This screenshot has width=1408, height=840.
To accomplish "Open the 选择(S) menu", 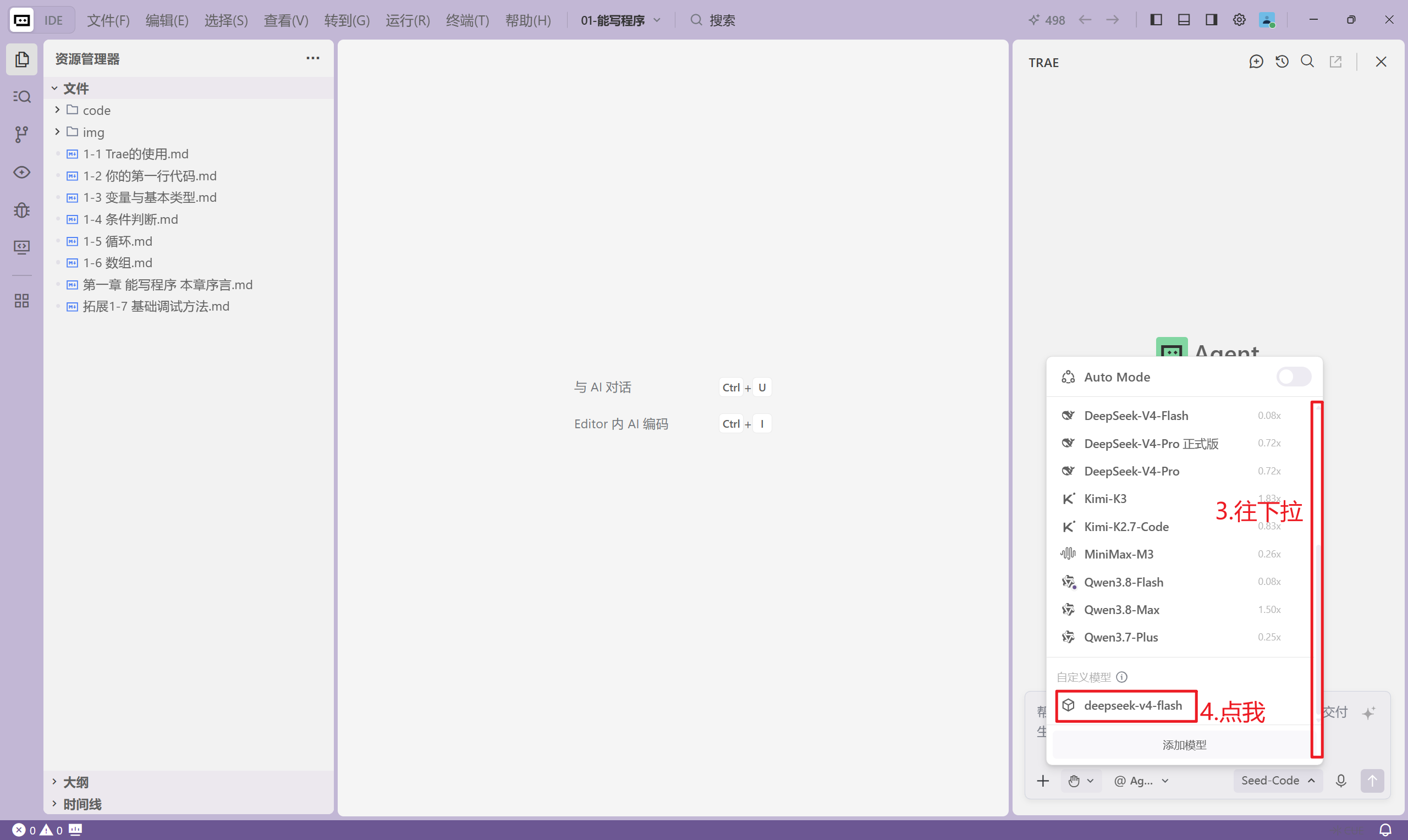I will [226, 20].
